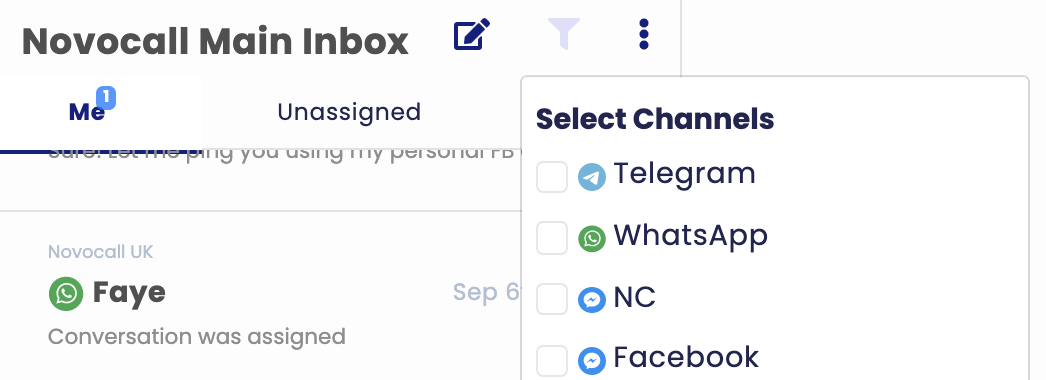Click the Telegram paper-plane icon
The image size is (1046, 380).
(x=592, y=177)
